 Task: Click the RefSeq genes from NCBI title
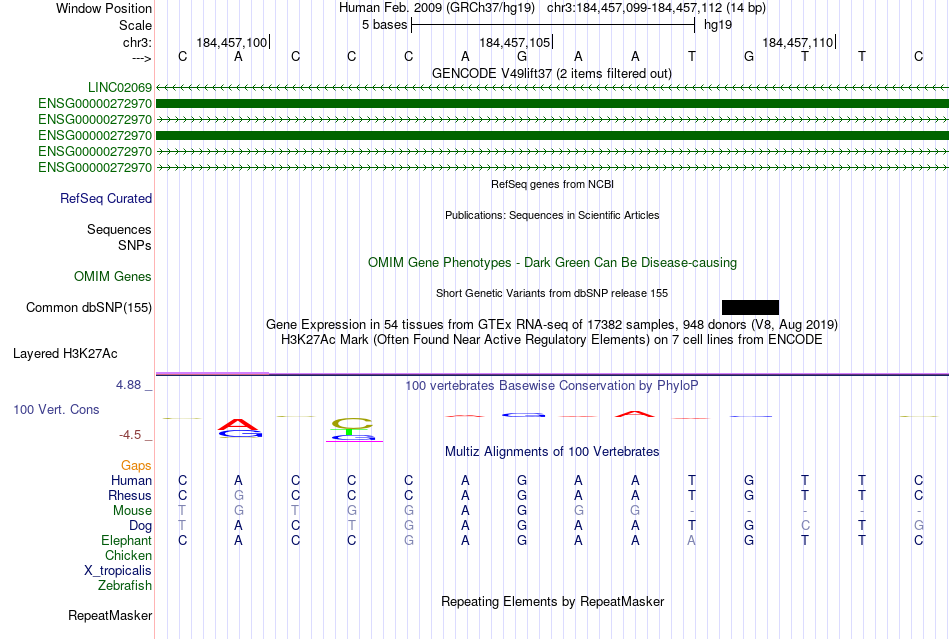click(553, 184)
